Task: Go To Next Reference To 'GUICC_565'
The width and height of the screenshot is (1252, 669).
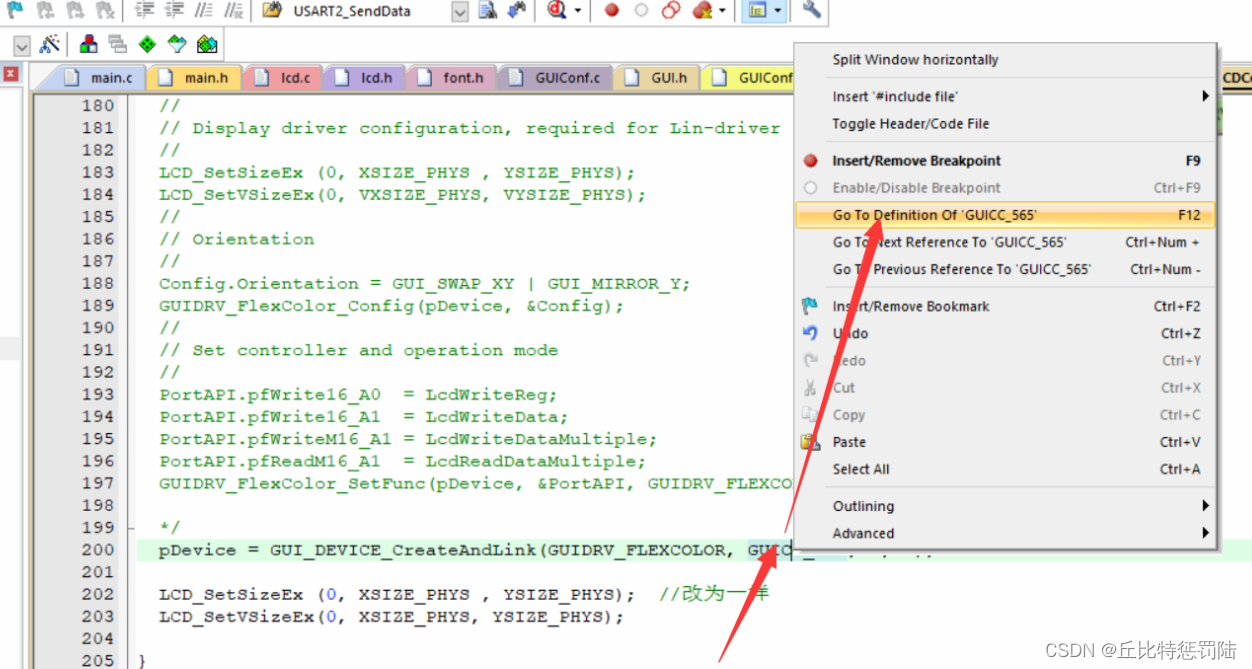Action: pyautogui.click(x=1005, y=242)
